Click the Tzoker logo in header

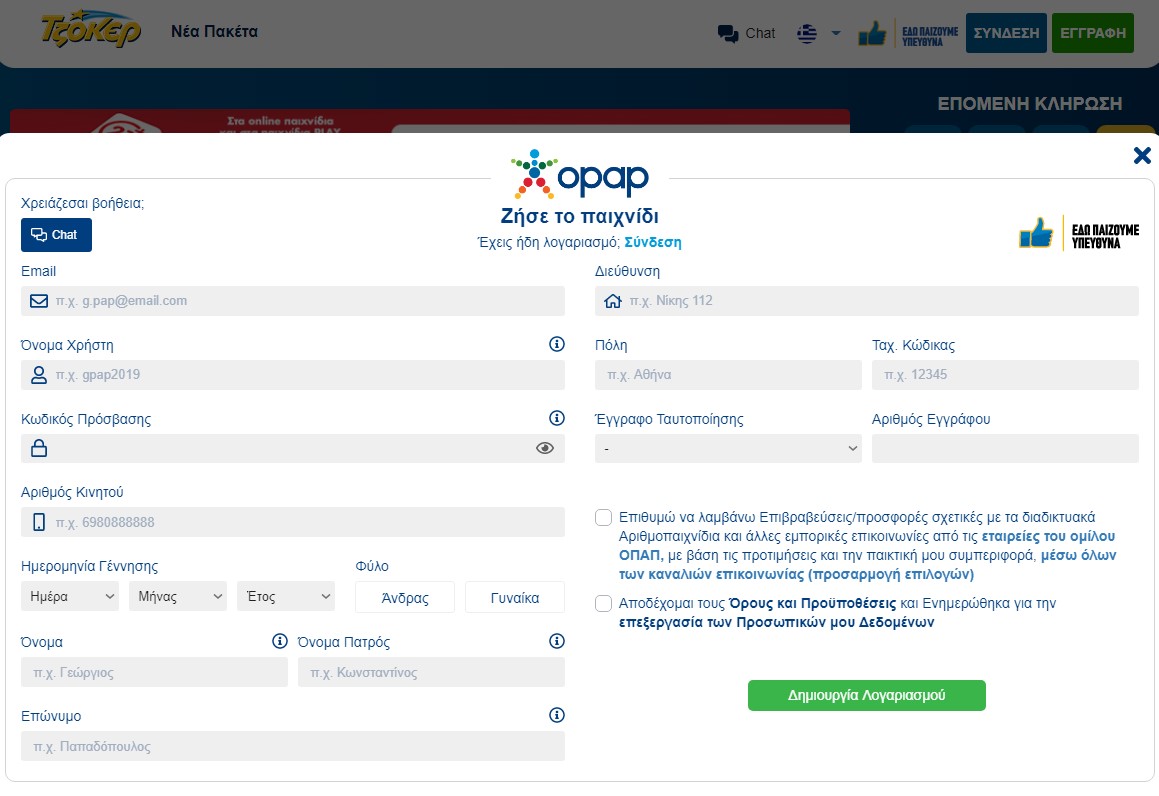point(91,31)
